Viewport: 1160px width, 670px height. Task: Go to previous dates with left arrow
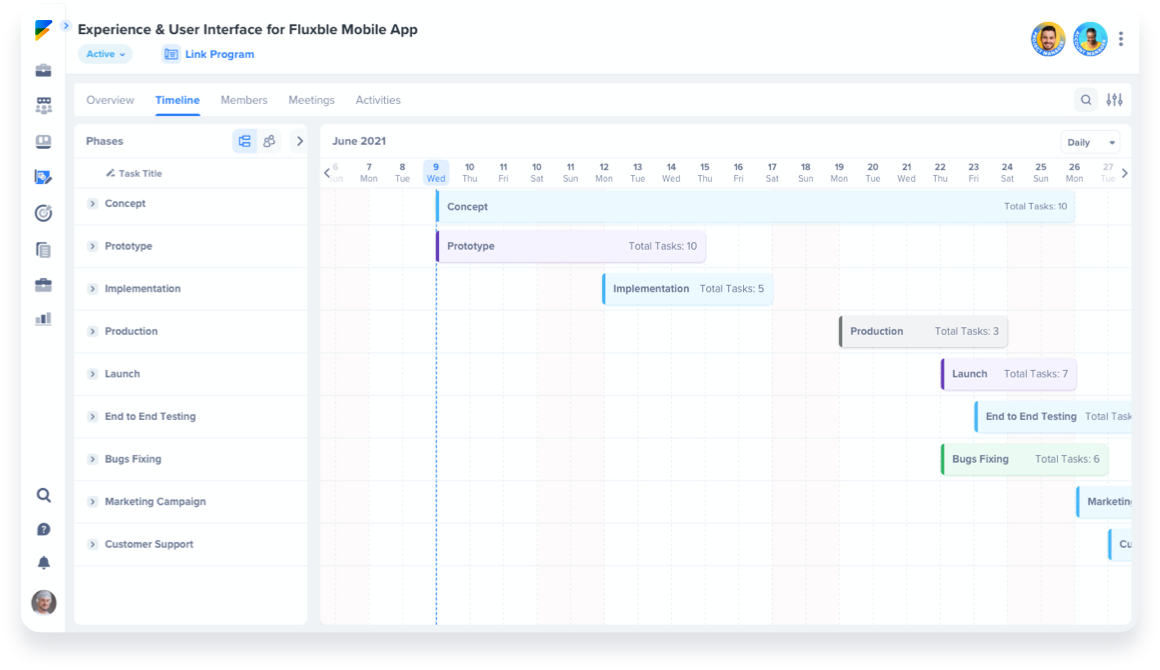tap(327, 173)
